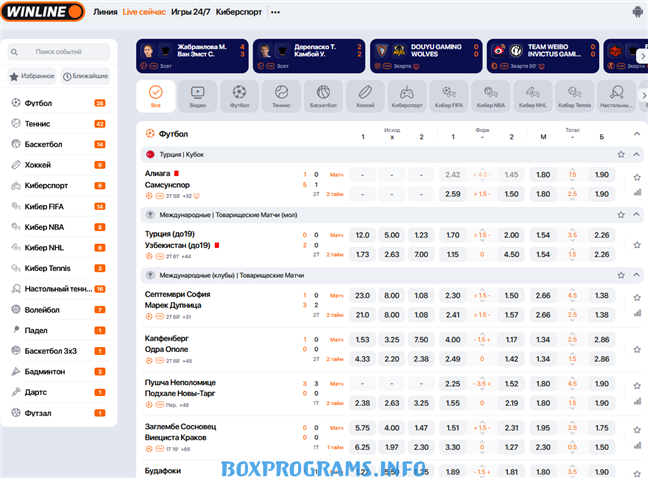648x478 pixels.
Task: Star the Международные Товарищеские Матчи (мол) league
Action: click(621, 214)
